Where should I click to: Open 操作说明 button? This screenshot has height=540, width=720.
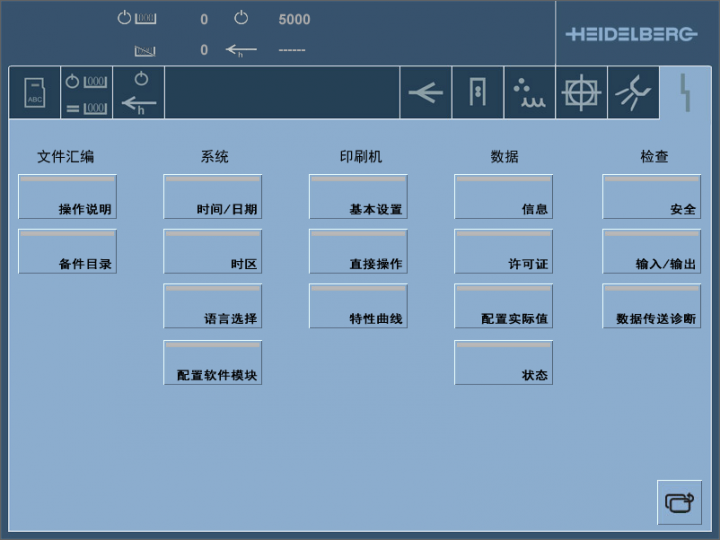(x=68, y=197)
